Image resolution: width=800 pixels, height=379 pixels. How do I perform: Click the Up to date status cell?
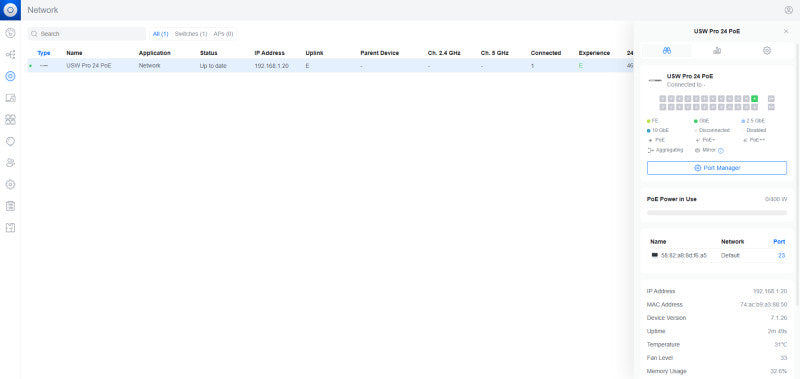pos(213,66)
